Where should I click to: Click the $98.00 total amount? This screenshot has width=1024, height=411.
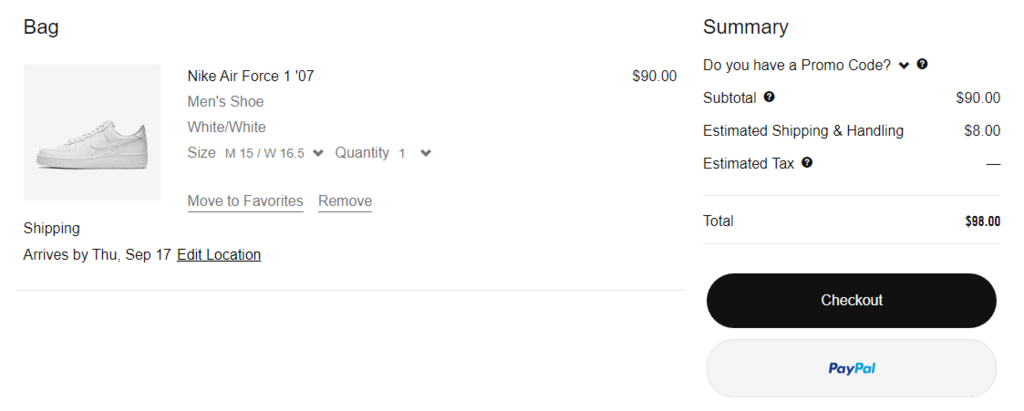point(982,221)
